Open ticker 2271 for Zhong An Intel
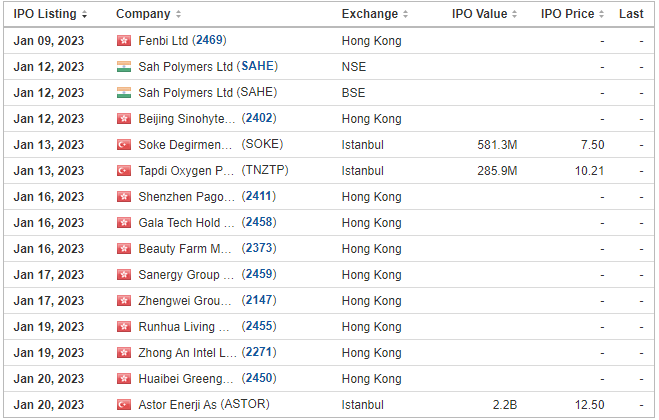This screenshot has height=420, width=659. [x=259, y=352]
